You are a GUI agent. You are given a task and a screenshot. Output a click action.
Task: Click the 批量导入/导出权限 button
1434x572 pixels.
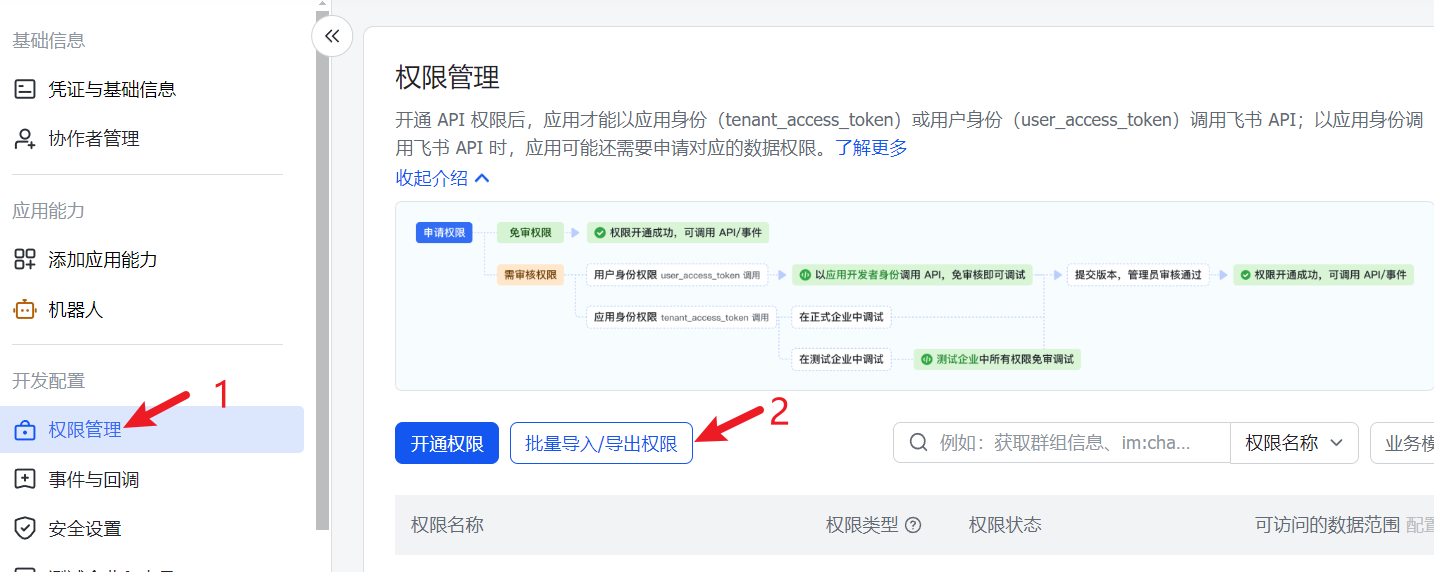point(601,444)
